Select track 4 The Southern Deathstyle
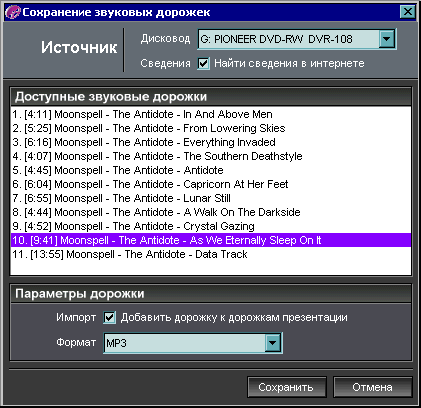Image resolution: width=421 pixels, height=408 pixels. click(211, 156)
